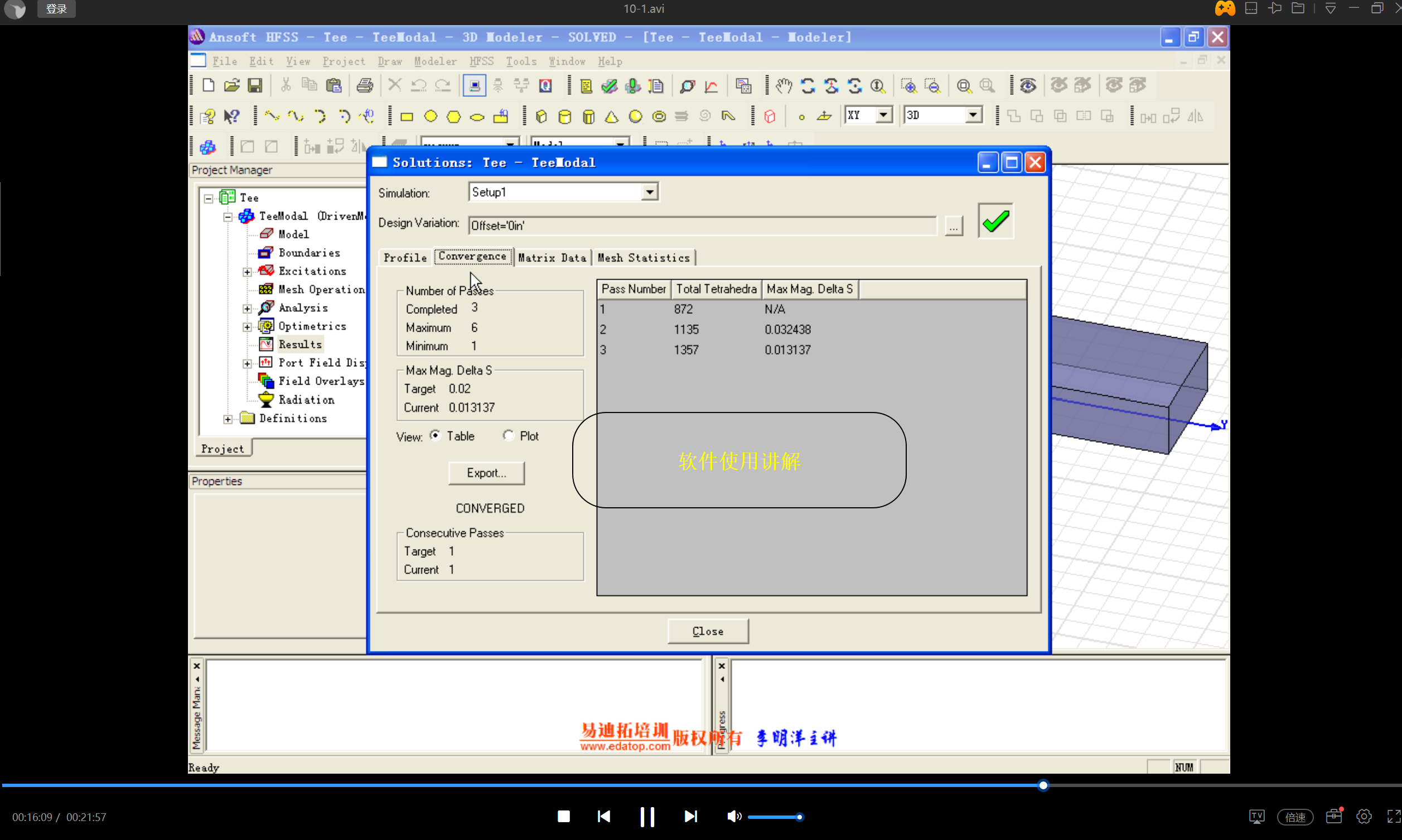Click the Zoom Out magnifier icon
The image size is (1402, 840).
tap(932, 85)
